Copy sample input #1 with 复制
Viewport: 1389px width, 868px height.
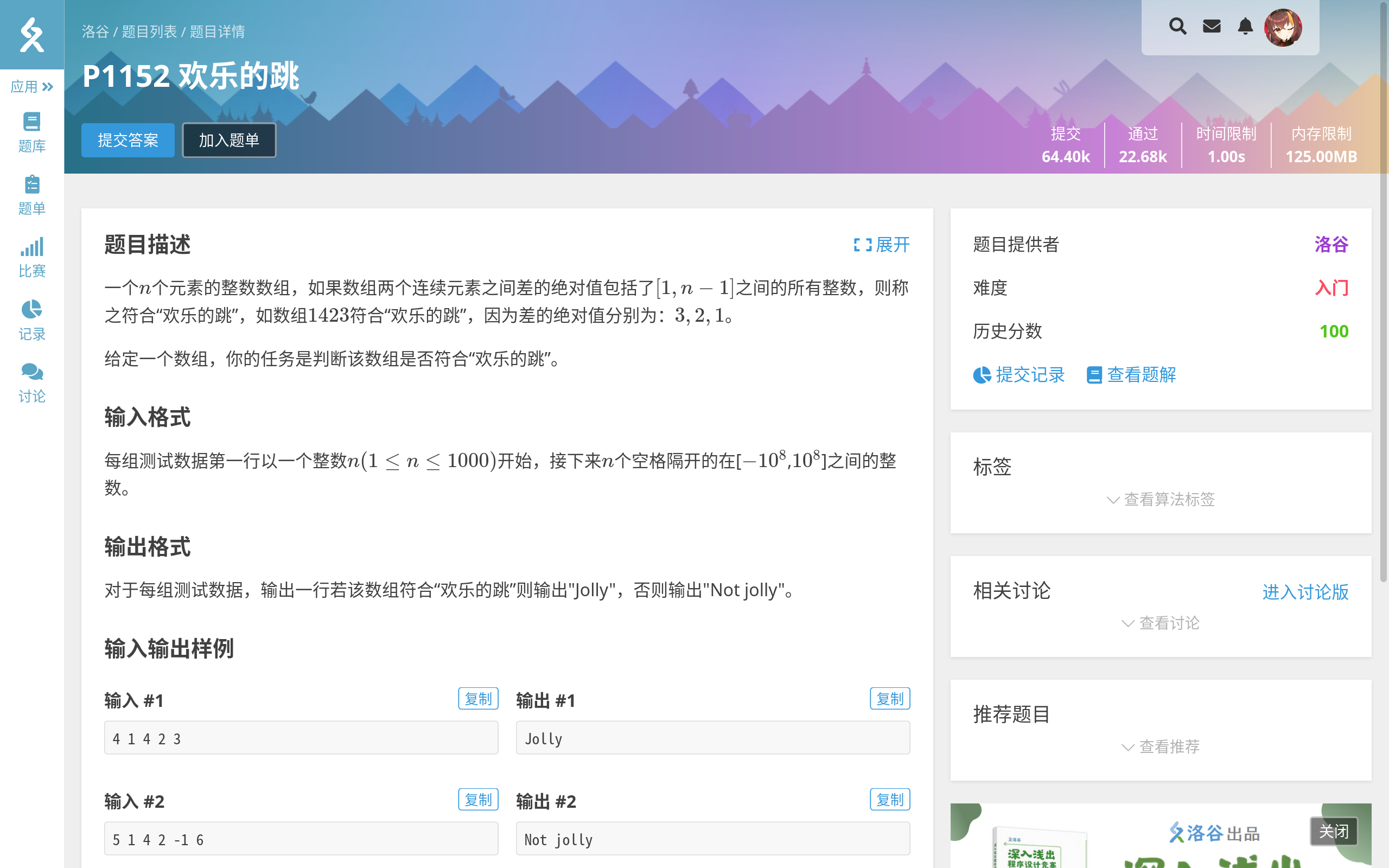click(x=477, y=699)
